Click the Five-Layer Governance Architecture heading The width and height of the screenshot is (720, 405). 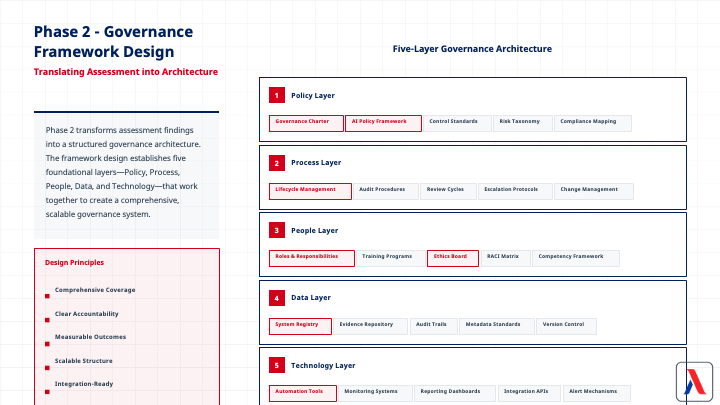pos(472,49)
